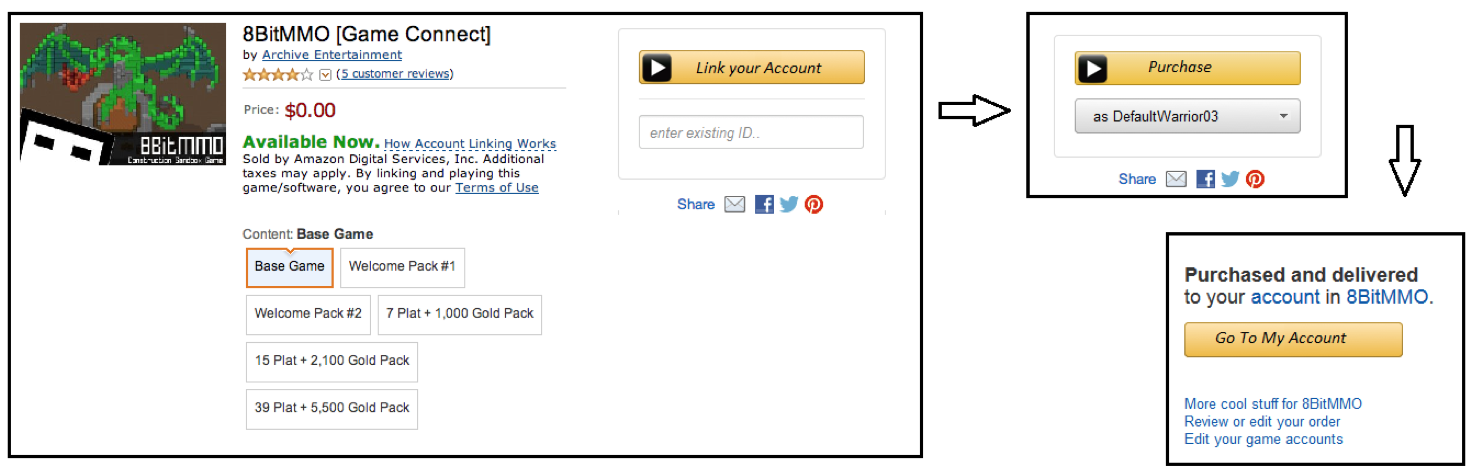Click email icon below Purchase box
The width and height of the screenshot is (1474, 474).
(1177, 179)
